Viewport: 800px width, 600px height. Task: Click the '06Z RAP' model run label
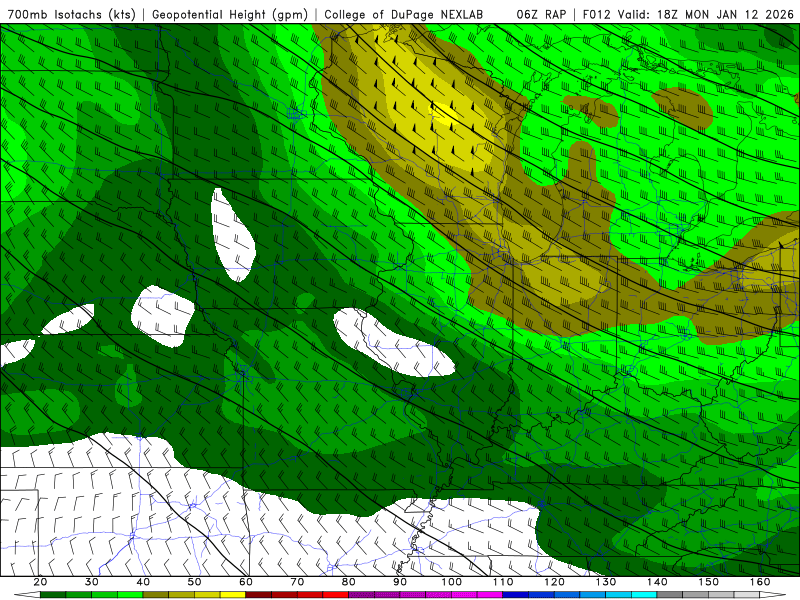[541, 14]
